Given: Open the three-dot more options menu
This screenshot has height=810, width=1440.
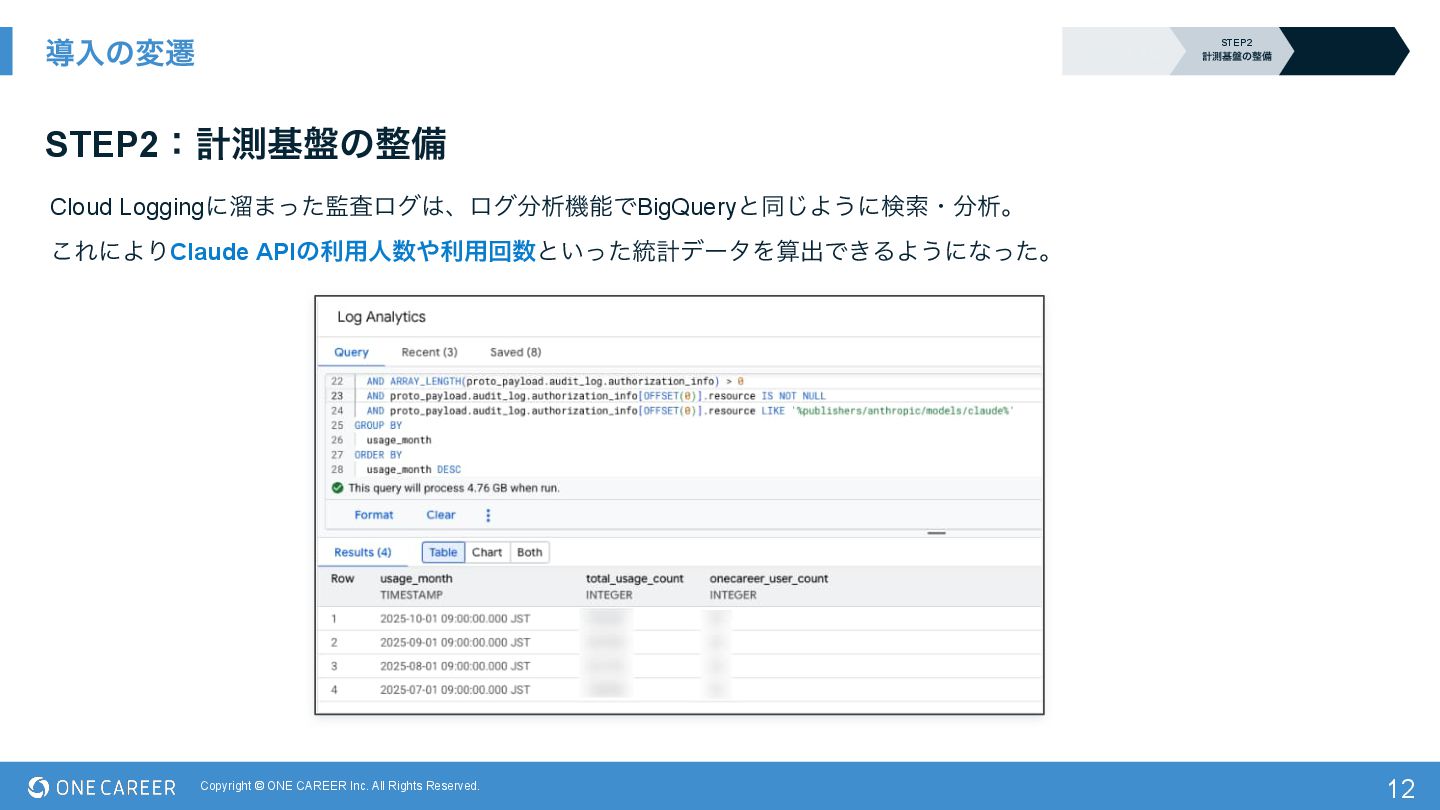Looking at the screenshot, I should click(x=488, y=515).
